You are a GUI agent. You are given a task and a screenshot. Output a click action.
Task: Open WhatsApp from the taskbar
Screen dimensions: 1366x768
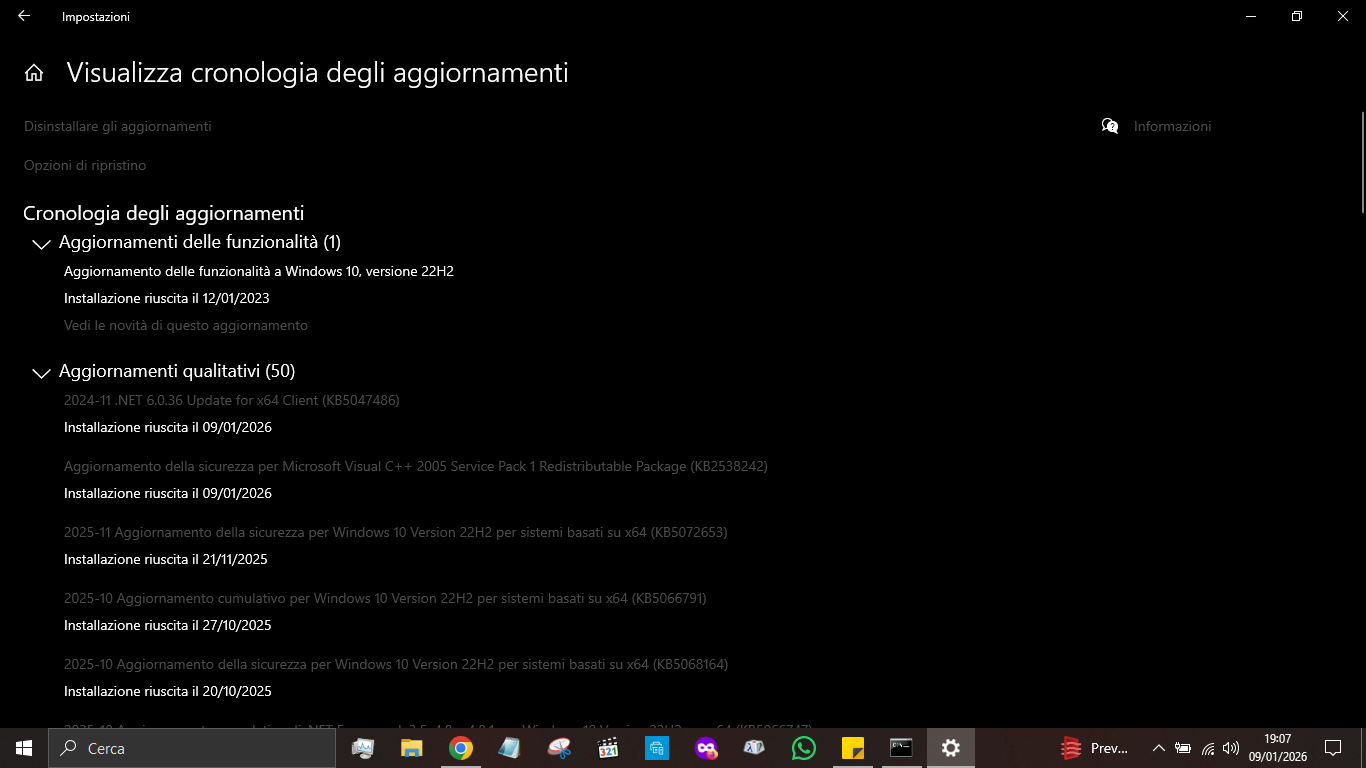tap(804, 748)
